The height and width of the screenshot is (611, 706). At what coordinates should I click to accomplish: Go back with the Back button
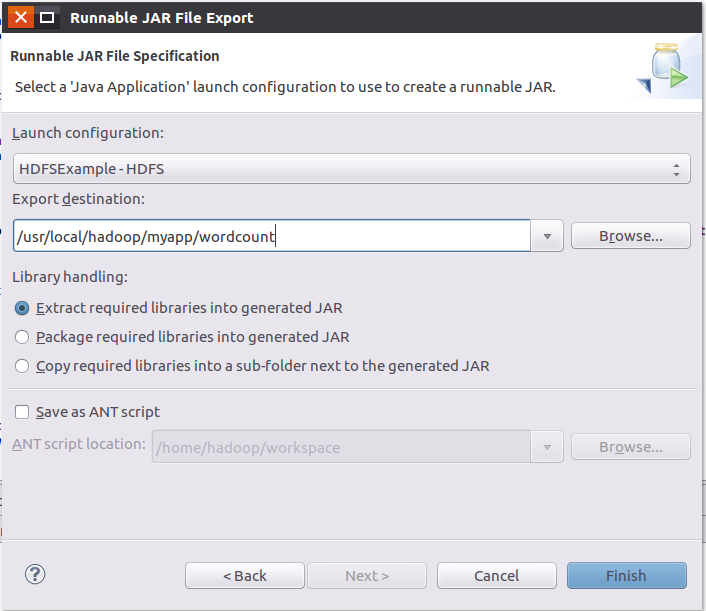245,575
